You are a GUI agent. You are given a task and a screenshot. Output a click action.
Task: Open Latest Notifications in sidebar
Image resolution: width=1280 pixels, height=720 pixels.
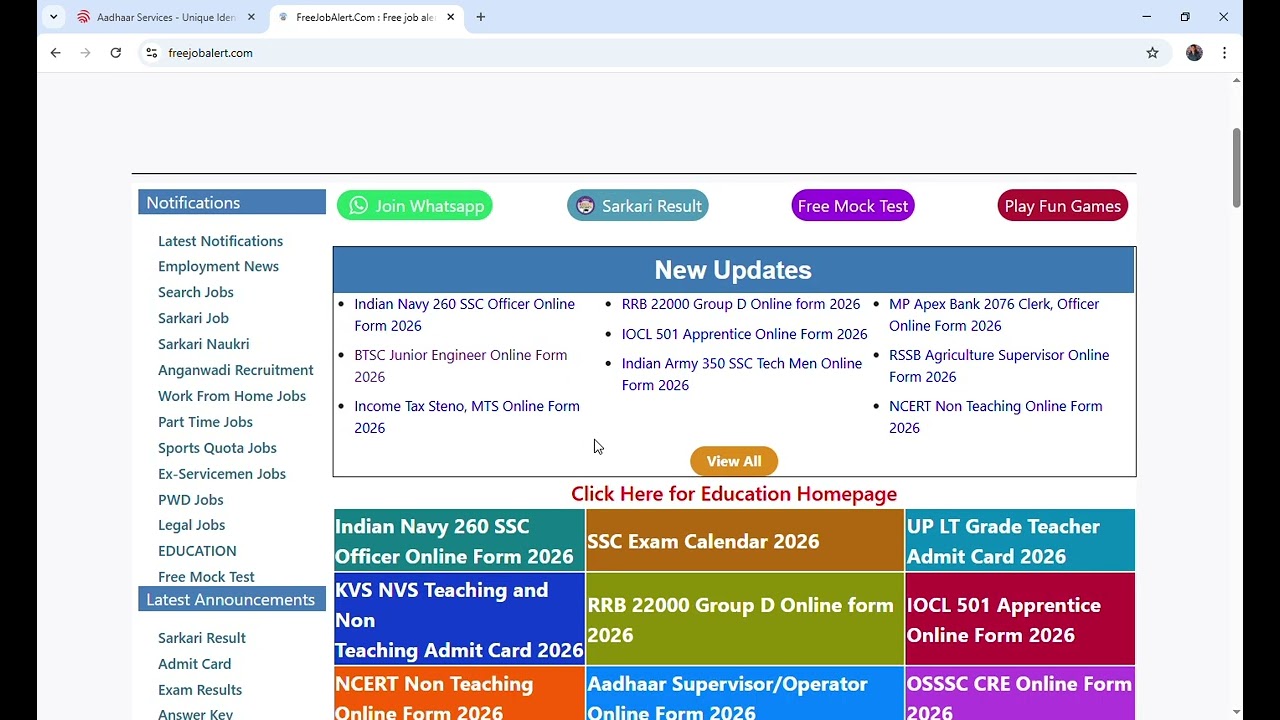220,241
